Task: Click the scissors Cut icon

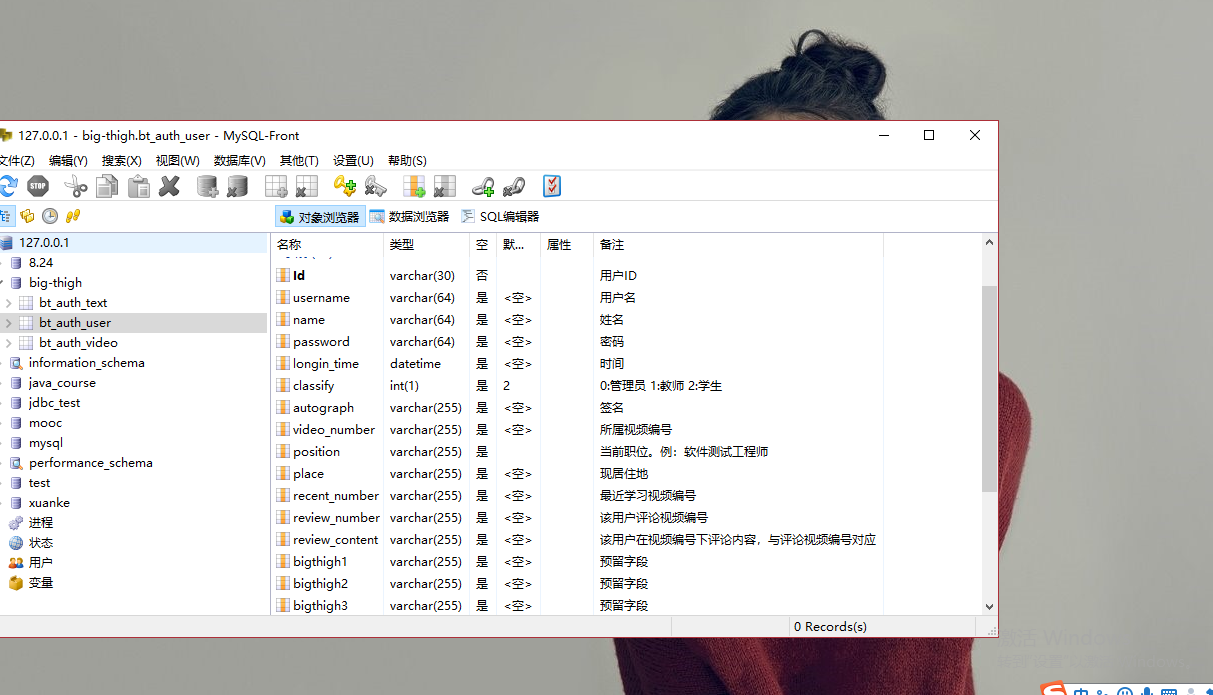Action: tap(76, 186)
